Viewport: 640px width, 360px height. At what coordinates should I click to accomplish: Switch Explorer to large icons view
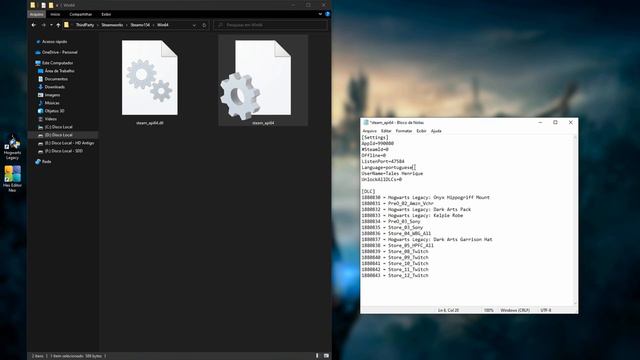326,356
